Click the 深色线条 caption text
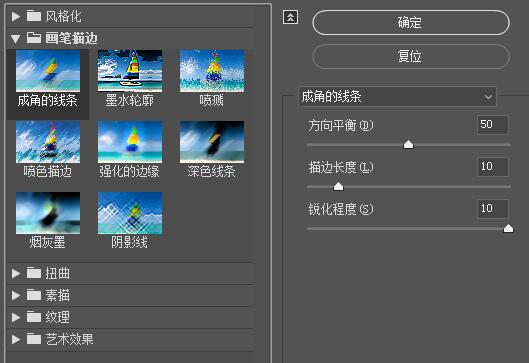 coord(212,171)
